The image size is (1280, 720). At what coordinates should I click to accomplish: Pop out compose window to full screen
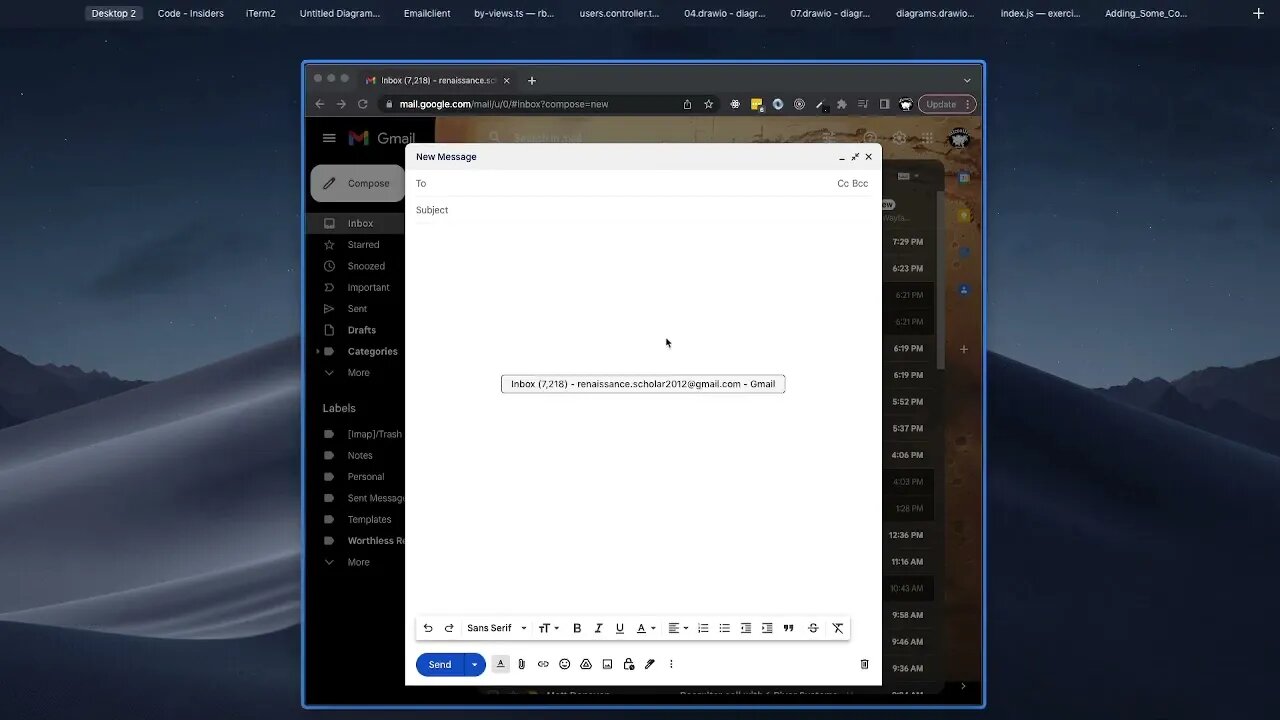click(855, 157)
